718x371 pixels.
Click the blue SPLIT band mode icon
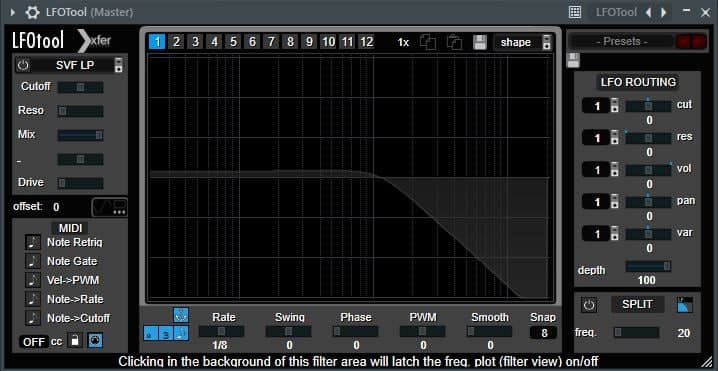(x=685, y=305)
